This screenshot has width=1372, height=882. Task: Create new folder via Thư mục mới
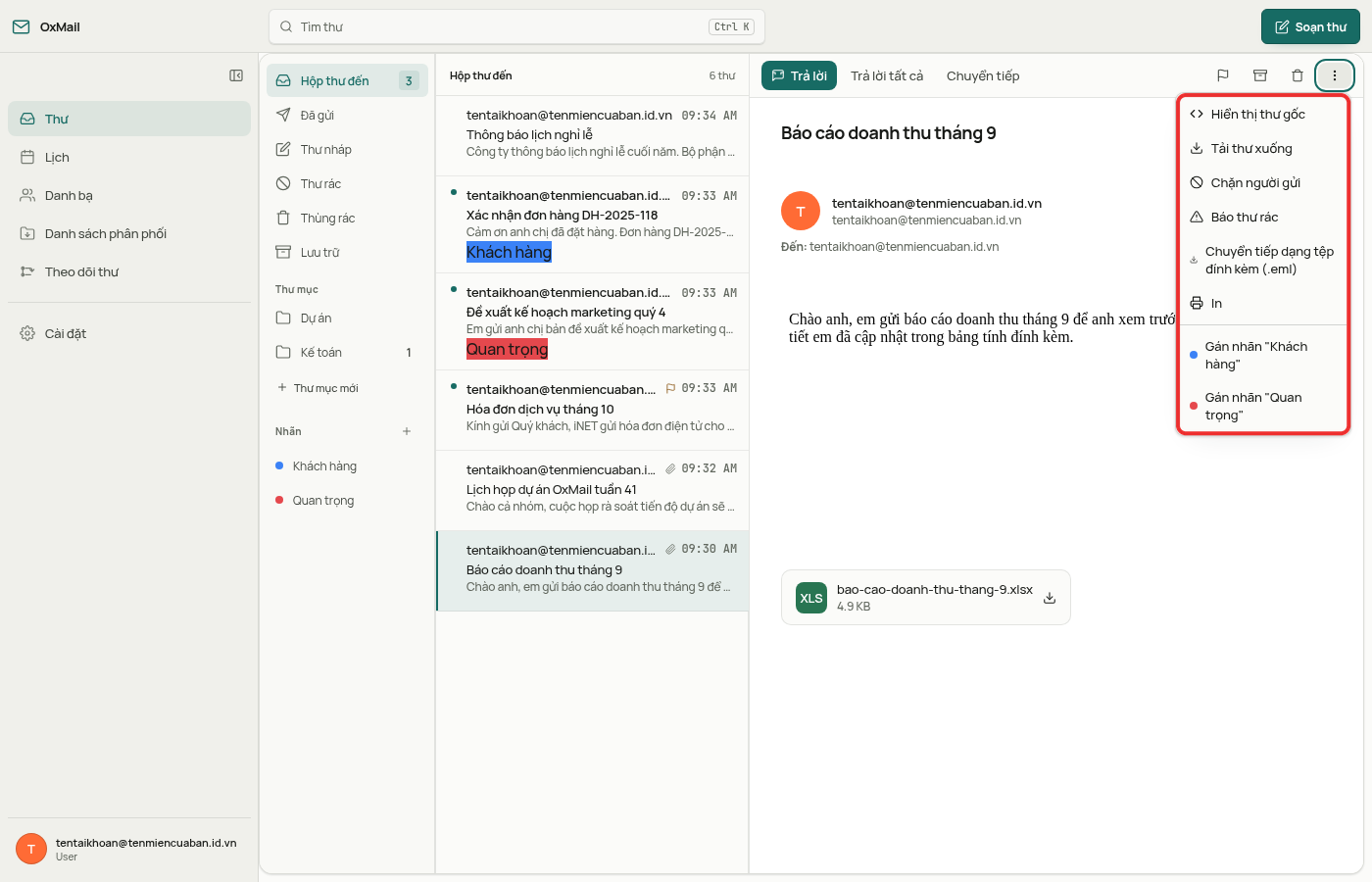318,388
